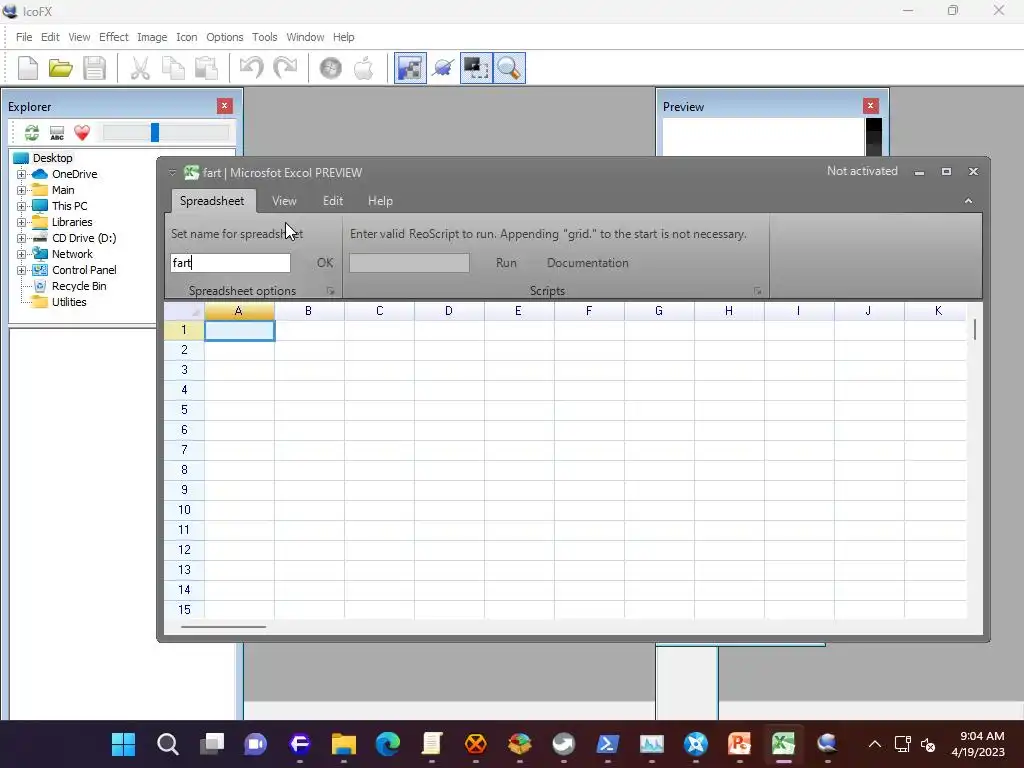Select column A header
Viewport: 1024px width, 768px height.
[x=239, y=312]
